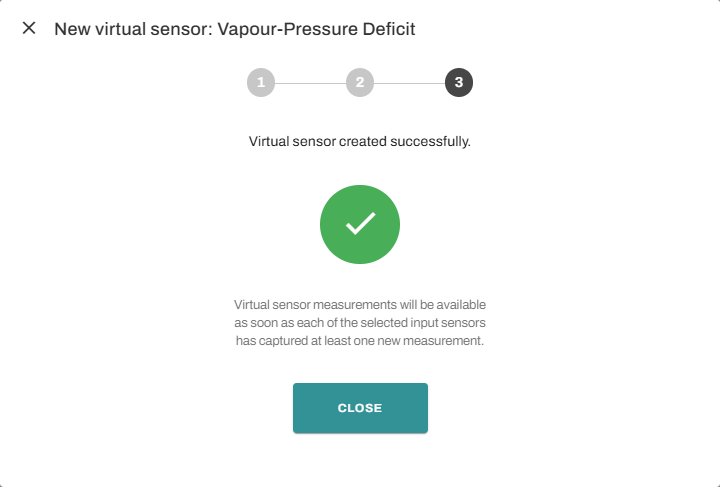Click the number 1 in the first step circle
This screenshot has width=720, height=487.
coord(261,83)
